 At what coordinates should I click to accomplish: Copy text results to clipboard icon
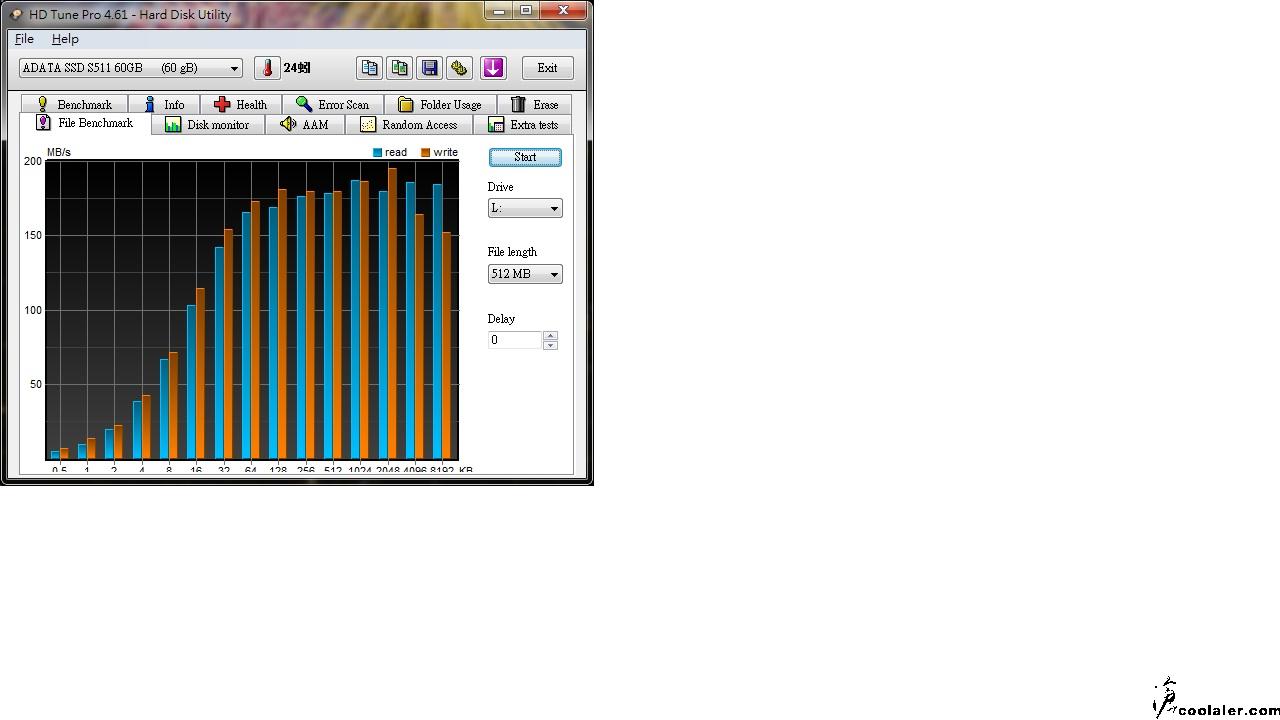click(370, 68)
